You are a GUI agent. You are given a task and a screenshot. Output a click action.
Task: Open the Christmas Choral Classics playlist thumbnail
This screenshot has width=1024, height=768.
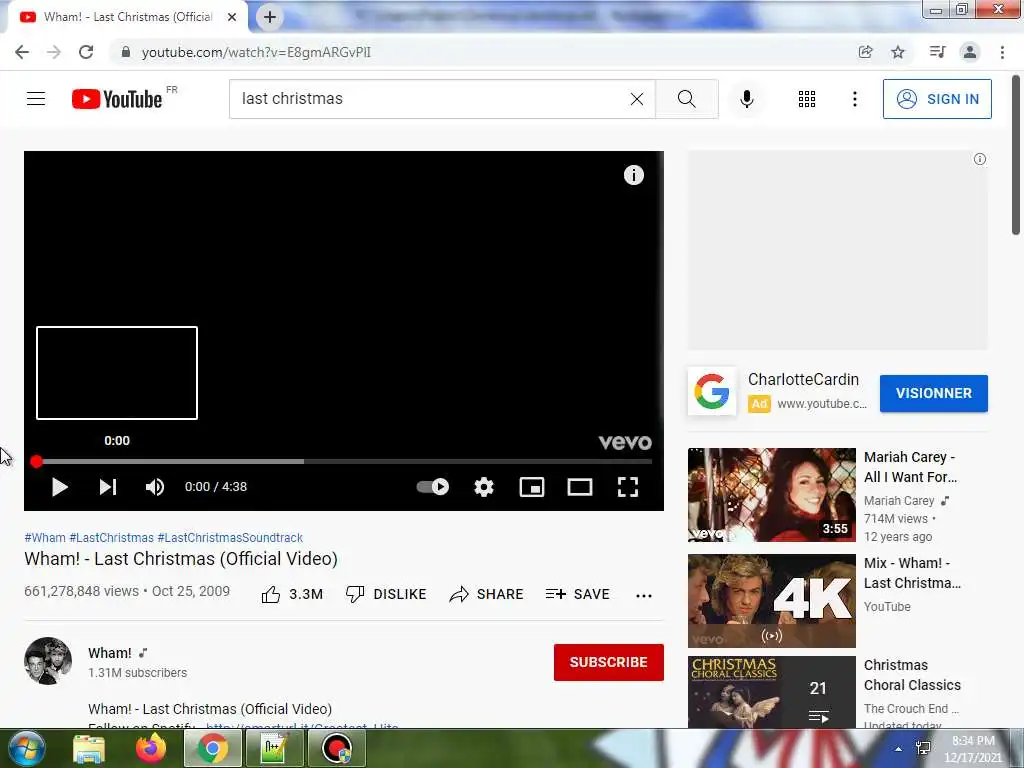tap(772, 692)
